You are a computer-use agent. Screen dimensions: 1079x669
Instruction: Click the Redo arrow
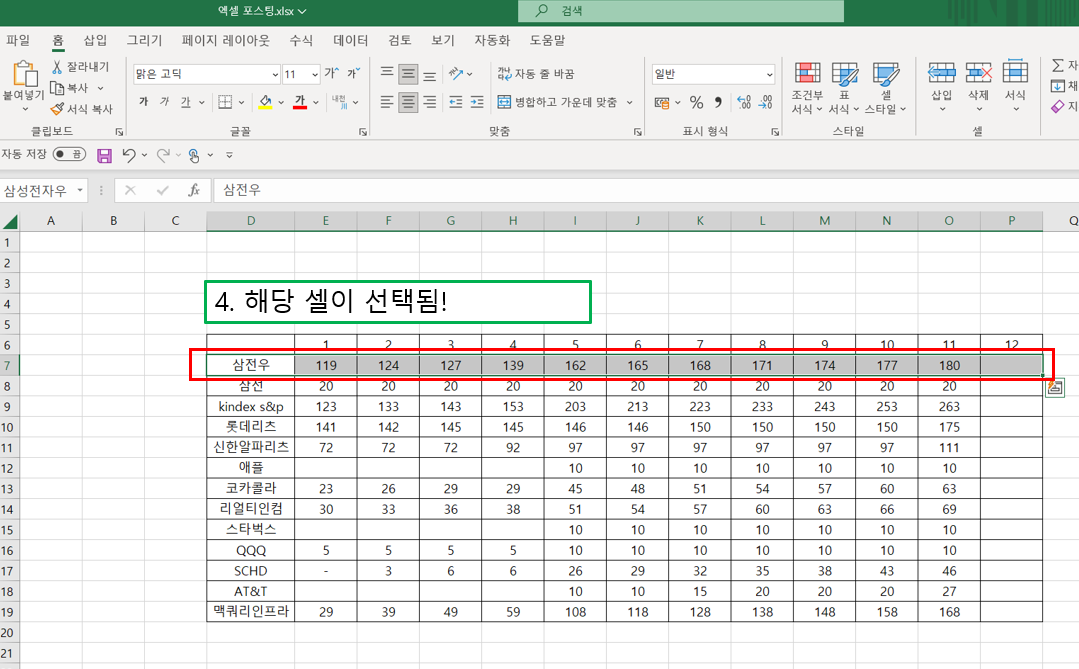pos(163,155)
